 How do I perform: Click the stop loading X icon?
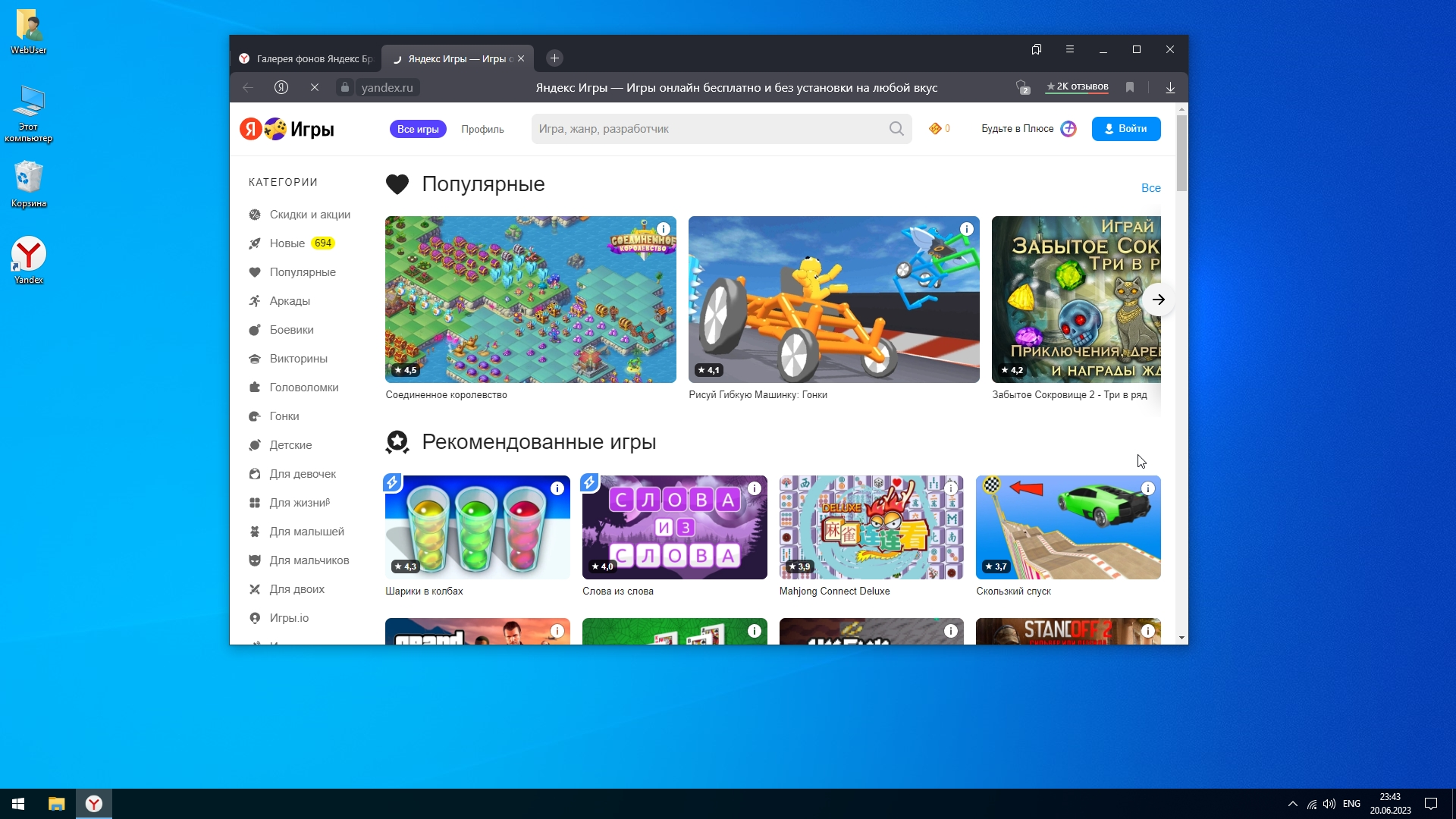coord(315,87)
